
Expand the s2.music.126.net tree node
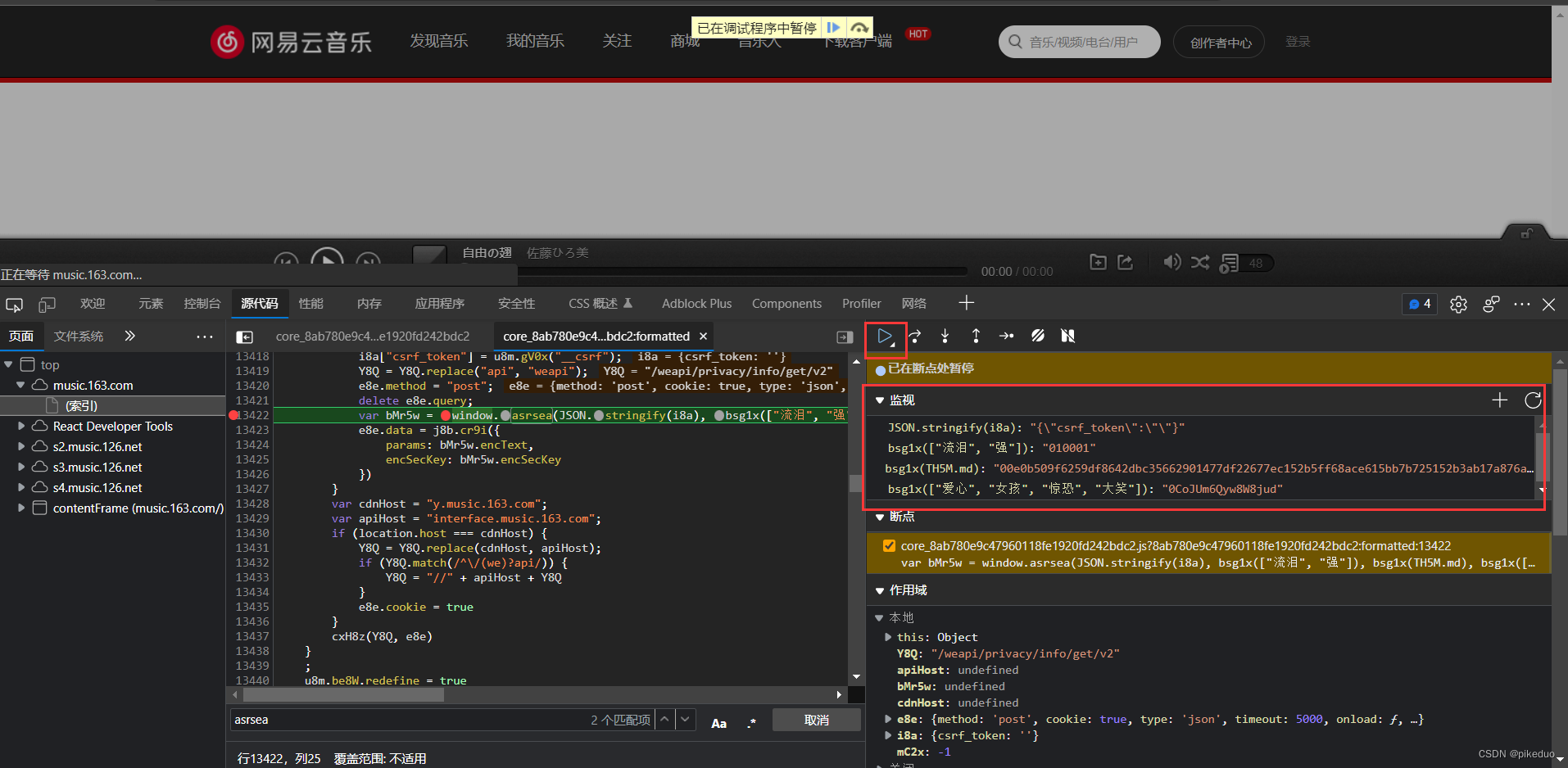tap(21, 446)
